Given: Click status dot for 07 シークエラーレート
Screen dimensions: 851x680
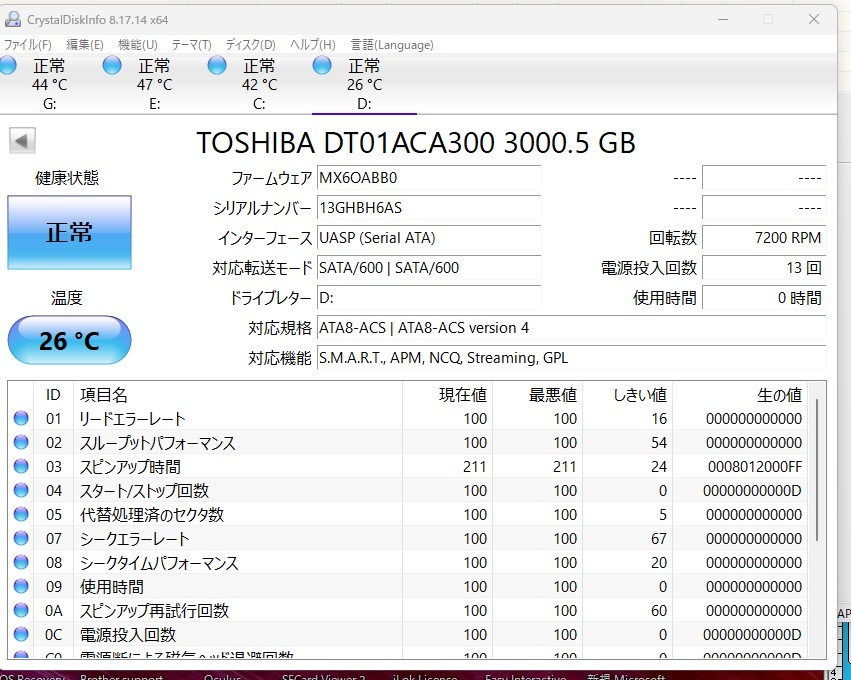Looking at the screenshot, I should tap(21, 537).
